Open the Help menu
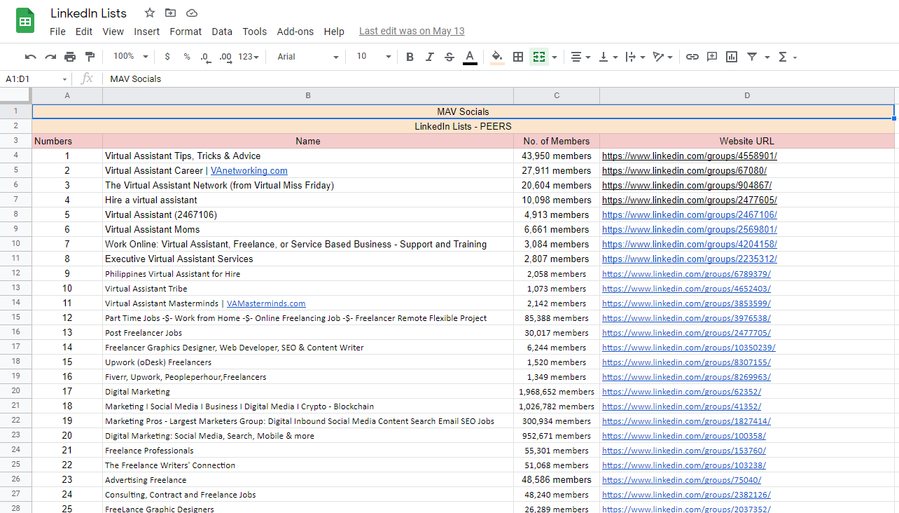The height and width of the screenshot is (513, 899). coord(334,32)
